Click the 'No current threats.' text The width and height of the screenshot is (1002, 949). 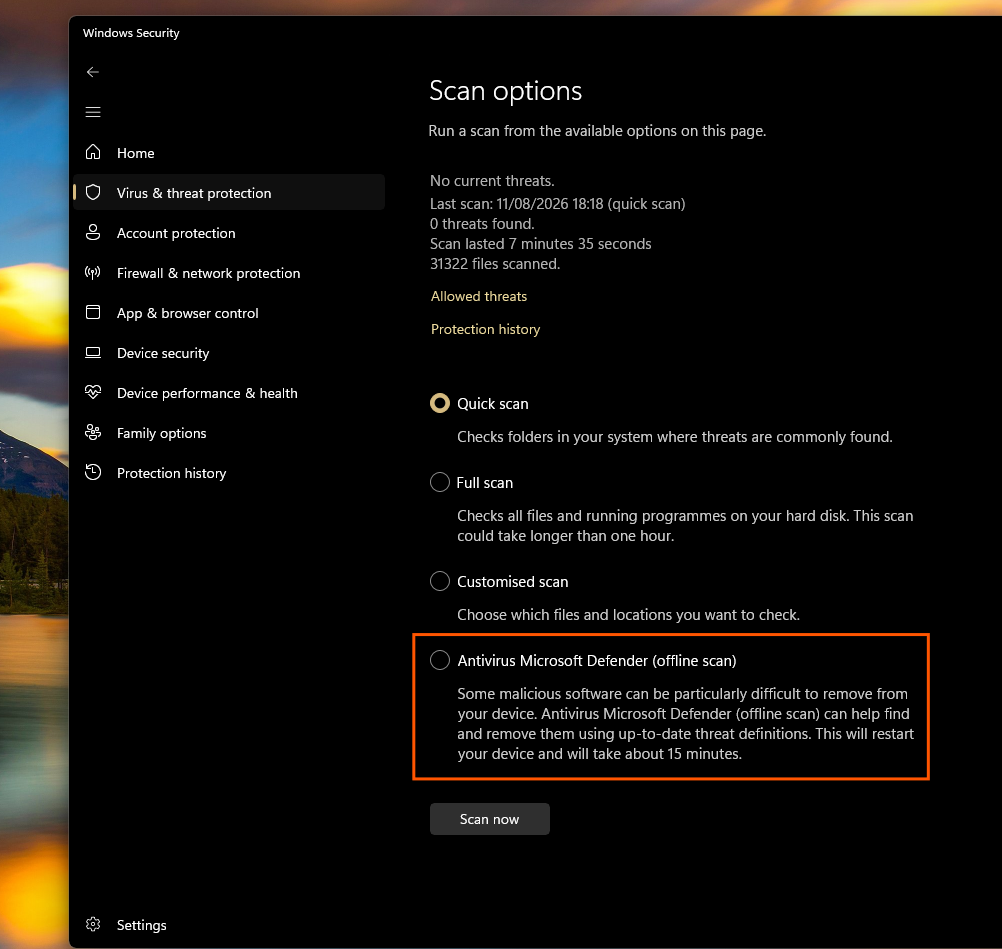(492, 181)
